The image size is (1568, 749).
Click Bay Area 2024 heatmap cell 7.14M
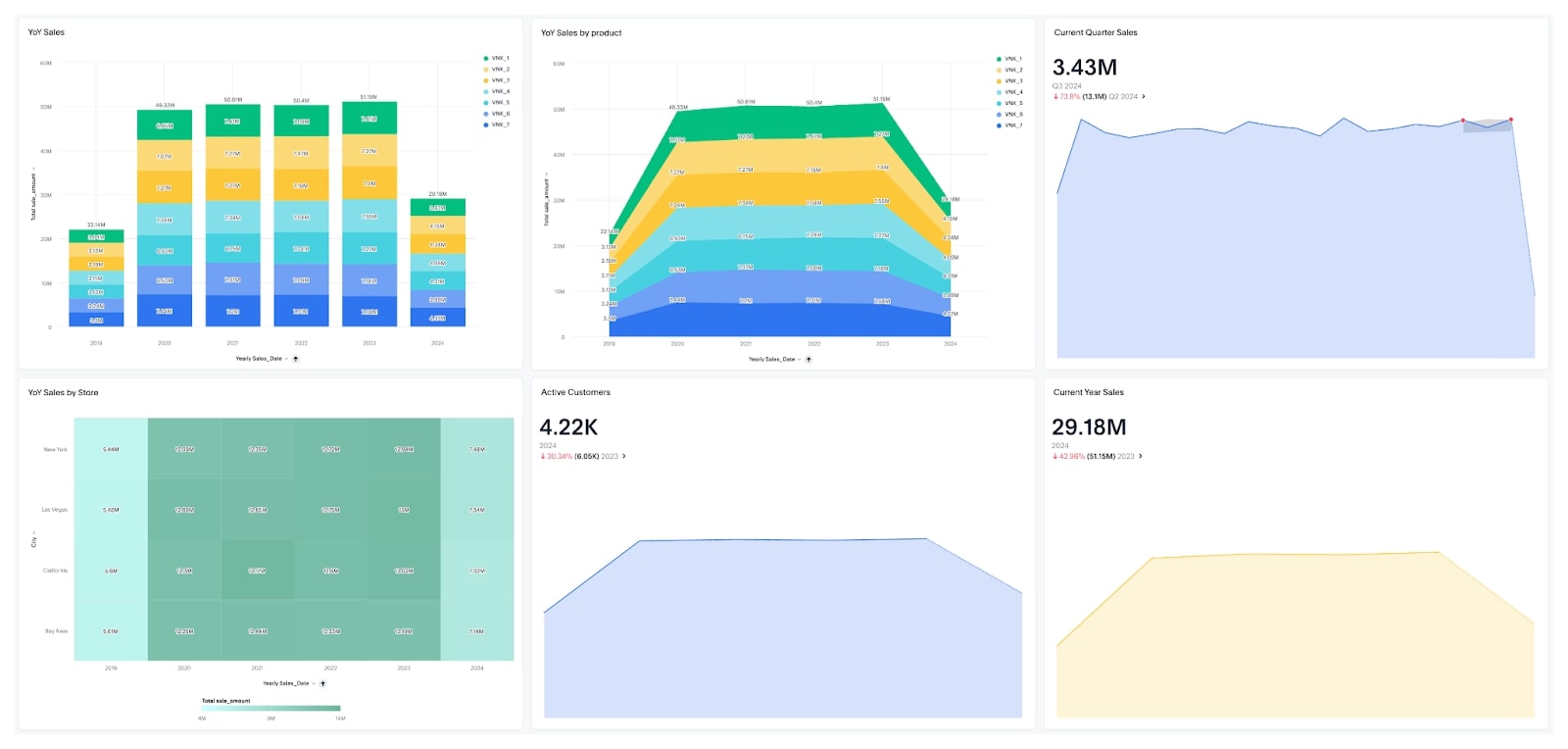click(477, 631)
